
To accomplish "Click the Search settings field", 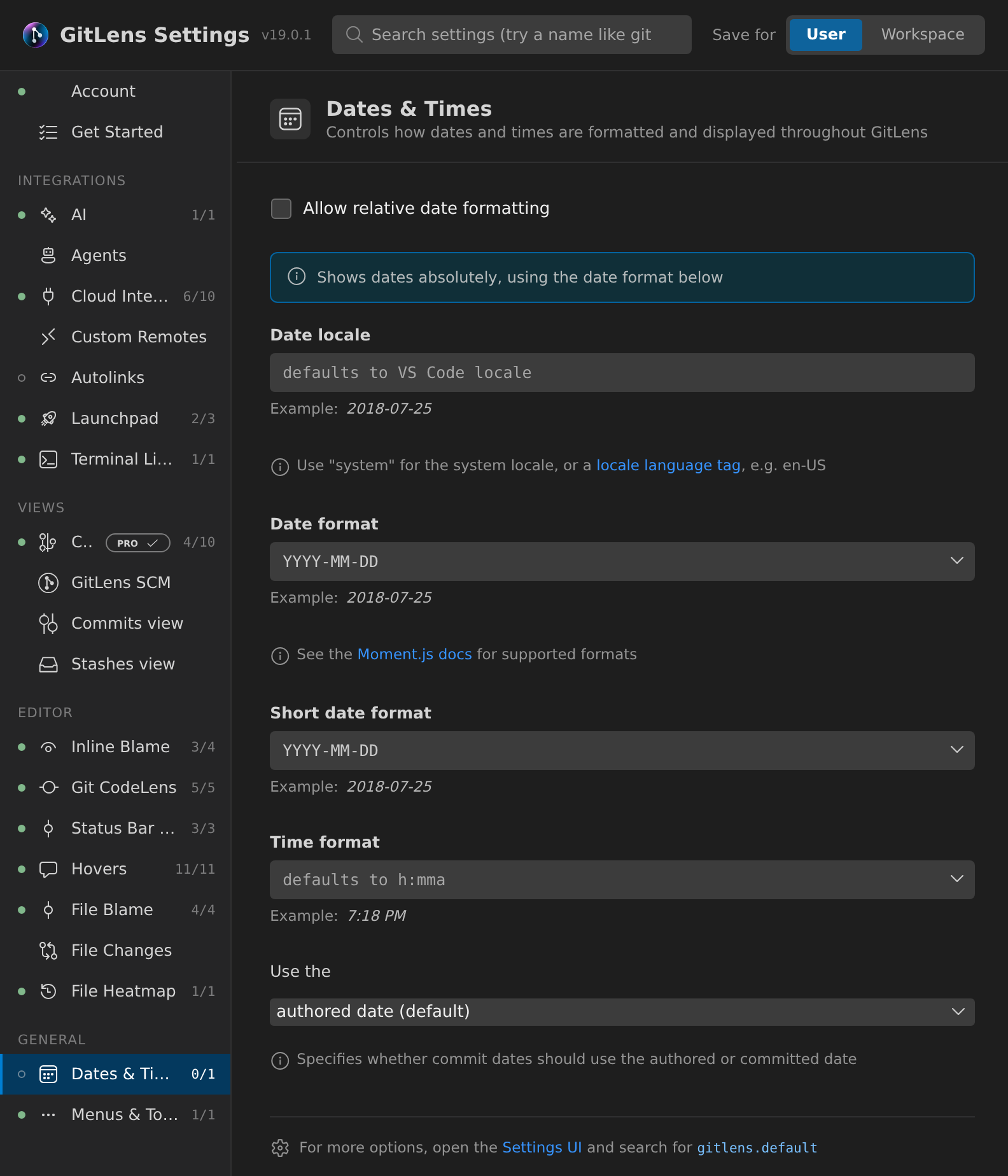I will pyautogui.click(x=512, y=34).
